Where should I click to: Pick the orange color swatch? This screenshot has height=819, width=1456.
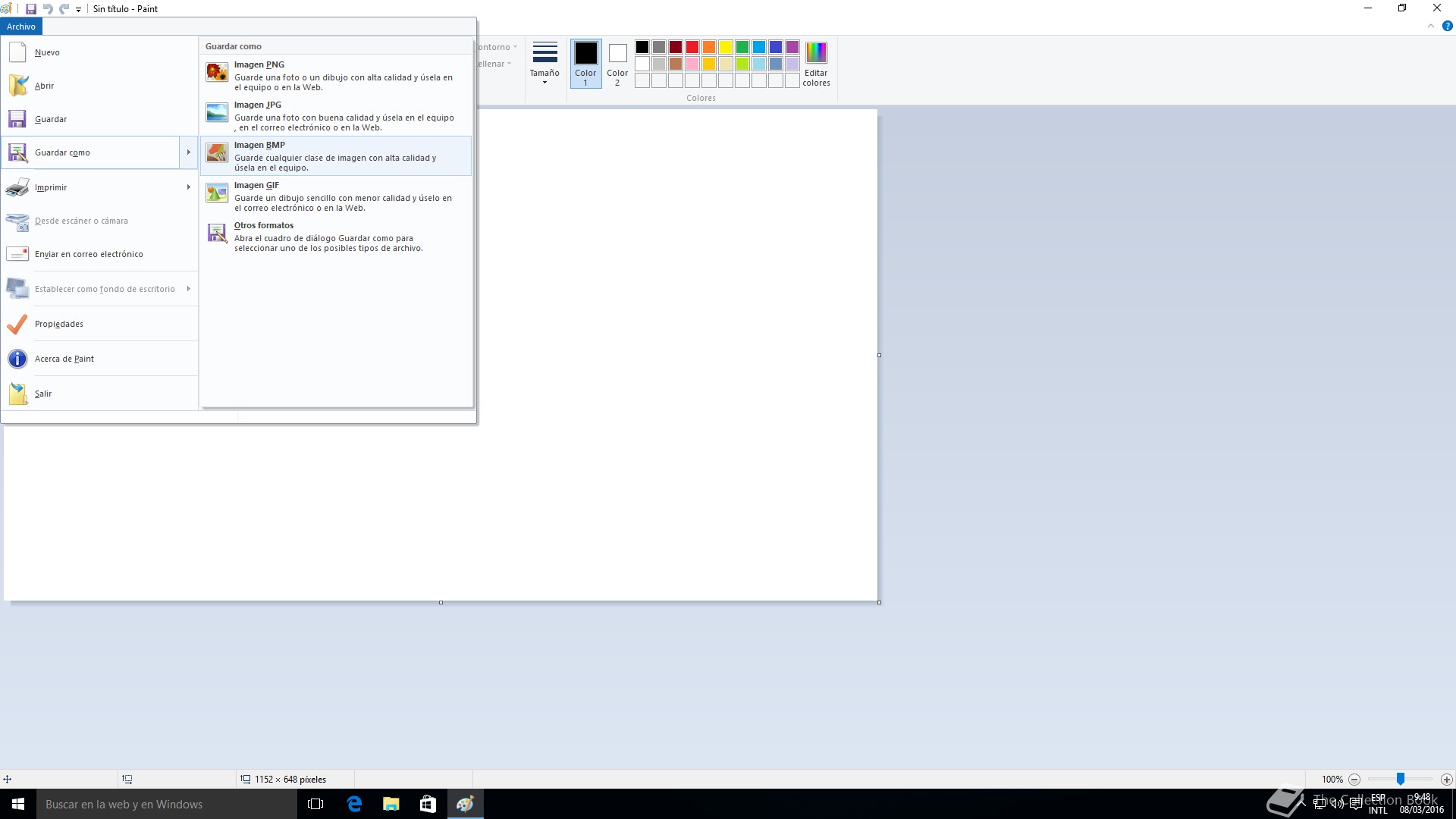point(709,47)
